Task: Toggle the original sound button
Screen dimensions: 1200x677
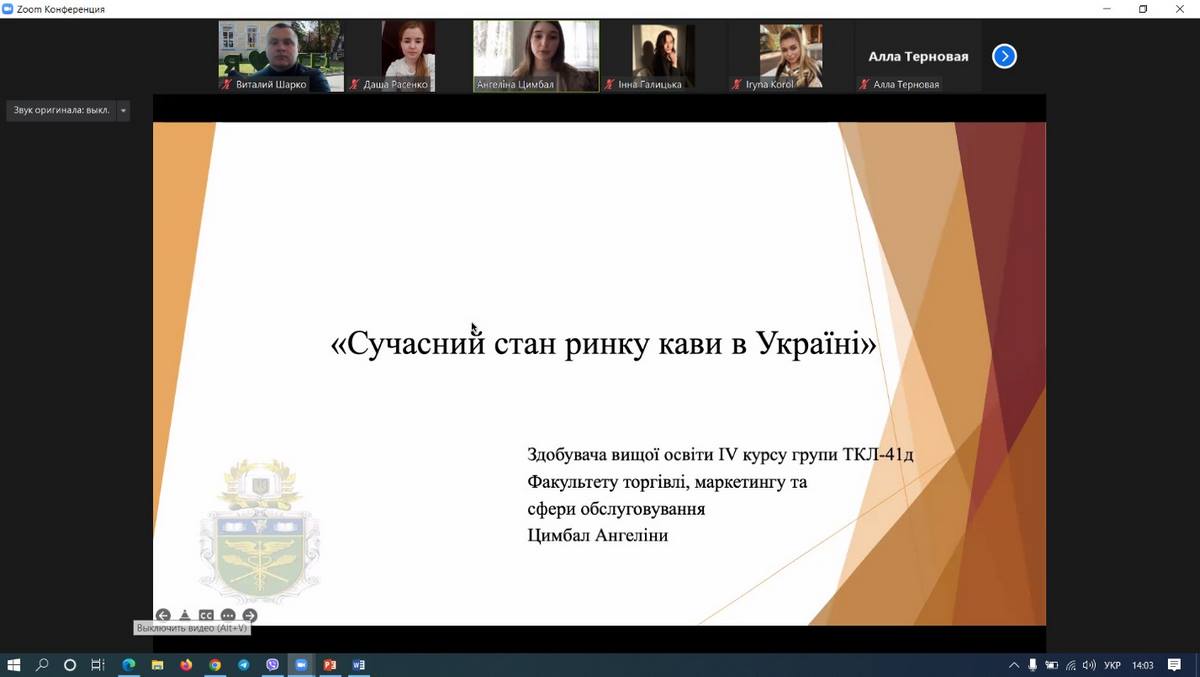Action: tap(61, 111)
